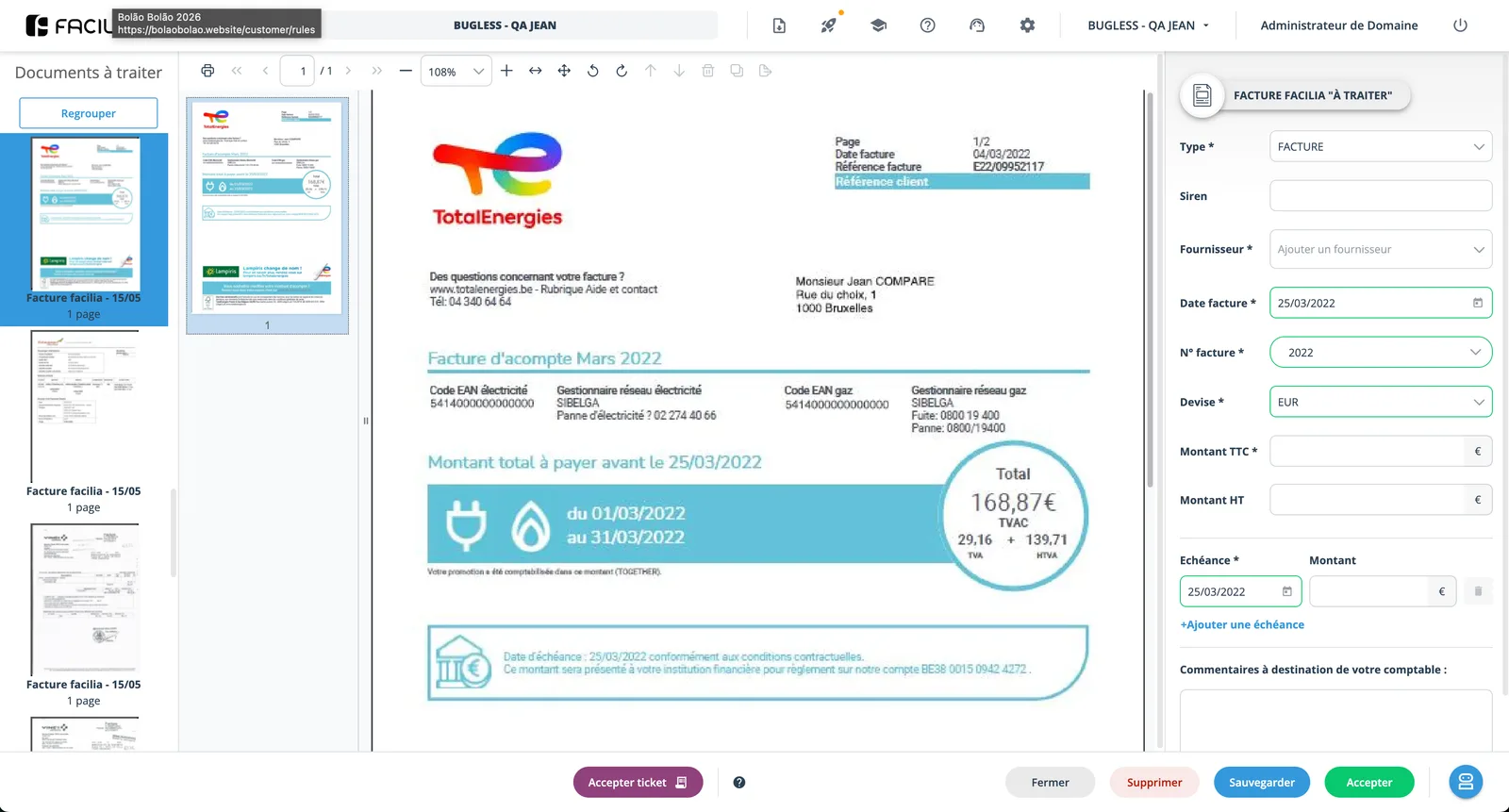Click the Regrouper button

coord(89,113)
